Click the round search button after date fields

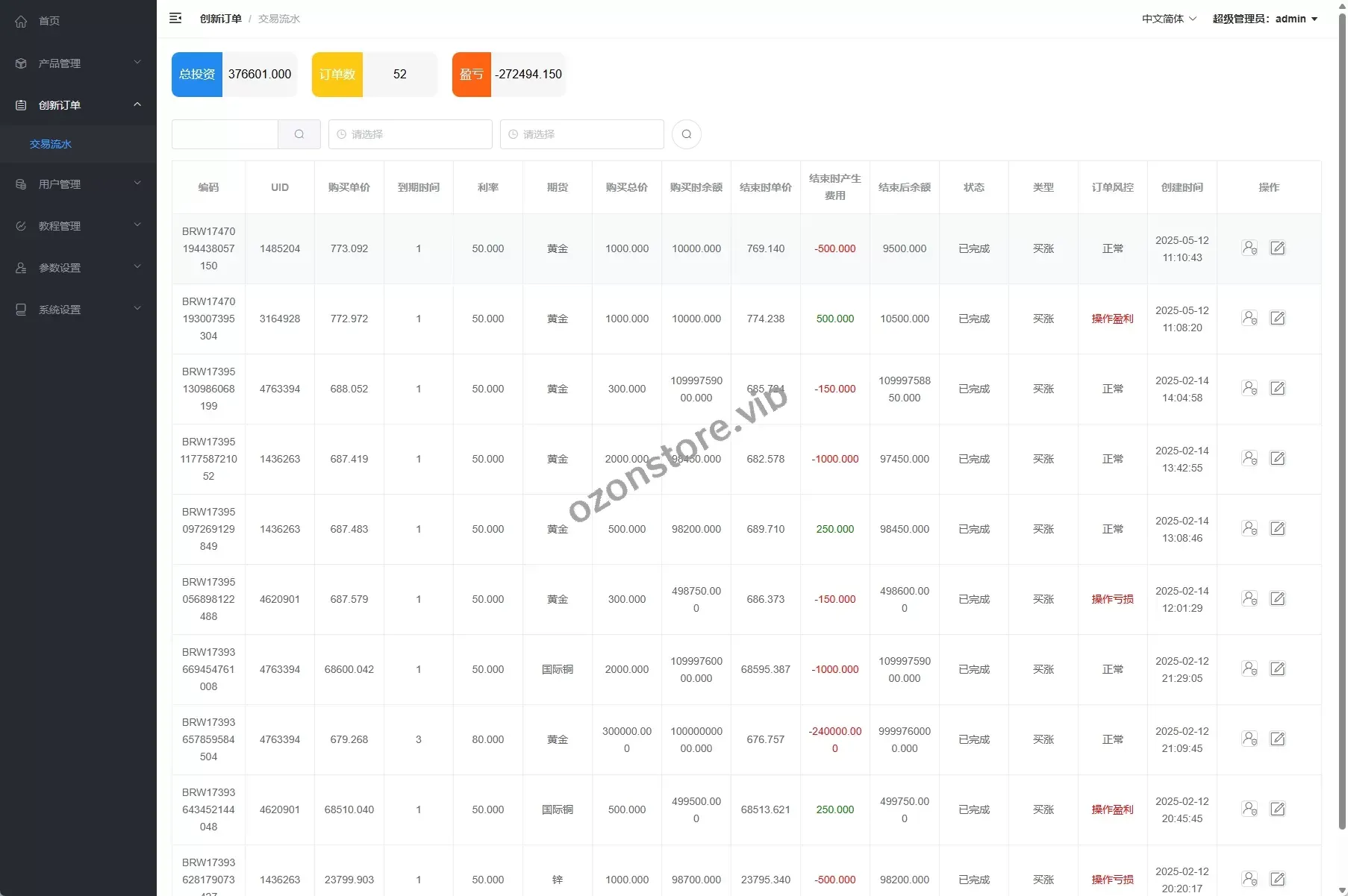point(686,134)
